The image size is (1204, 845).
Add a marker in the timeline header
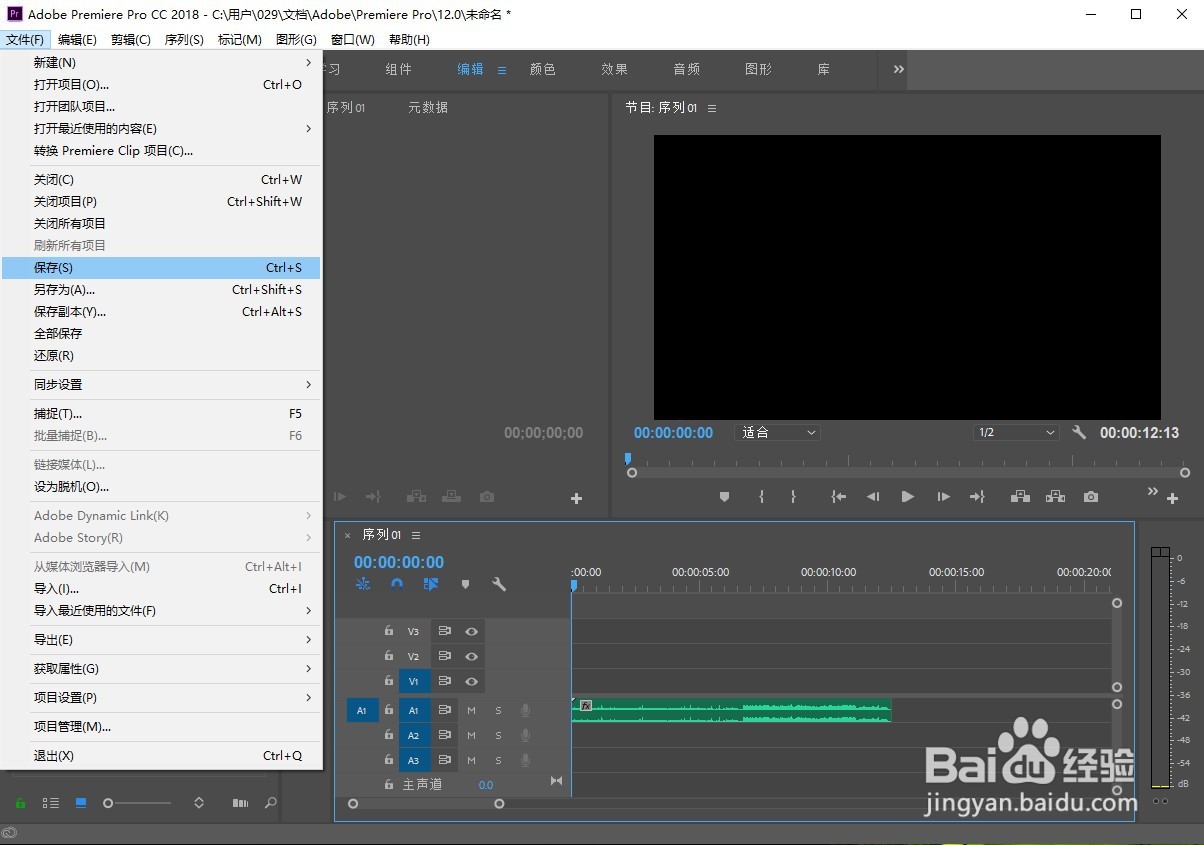tap(465, 584)
